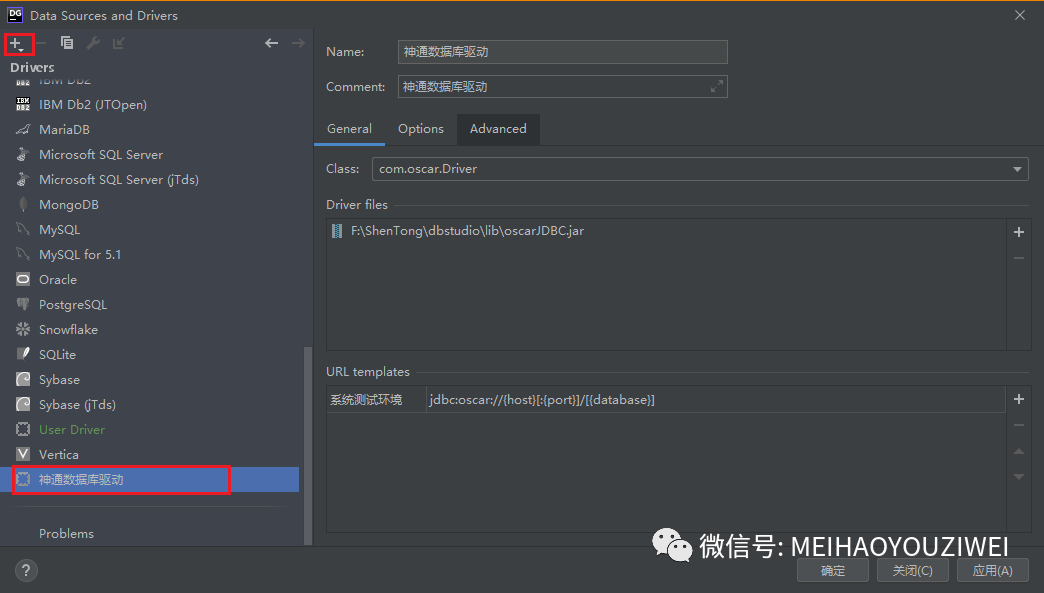
Task: Select MariaDB driver
Action: (150, 130)
